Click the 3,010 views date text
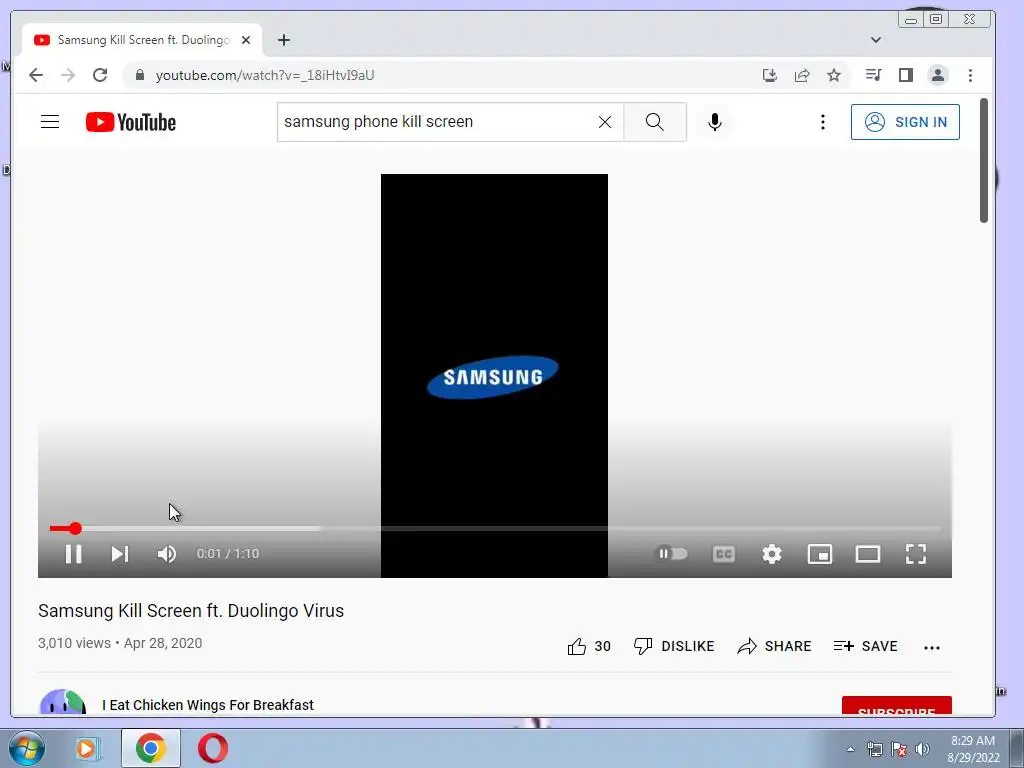The width and height of the screenshot is (1024, 768). 120,643
